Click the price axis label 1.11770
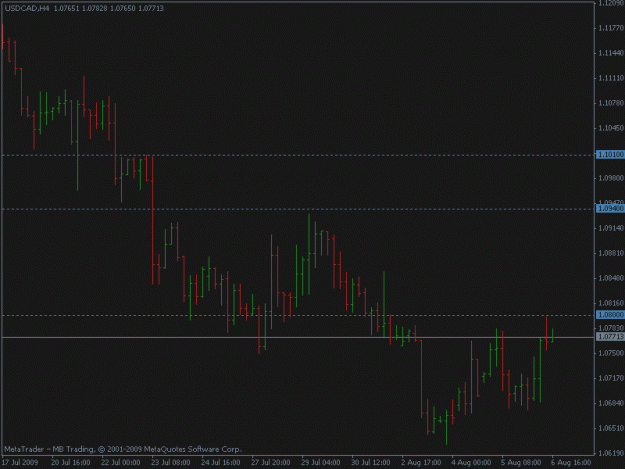The width and height of the screenshot is (625, 469). point(611,28)
